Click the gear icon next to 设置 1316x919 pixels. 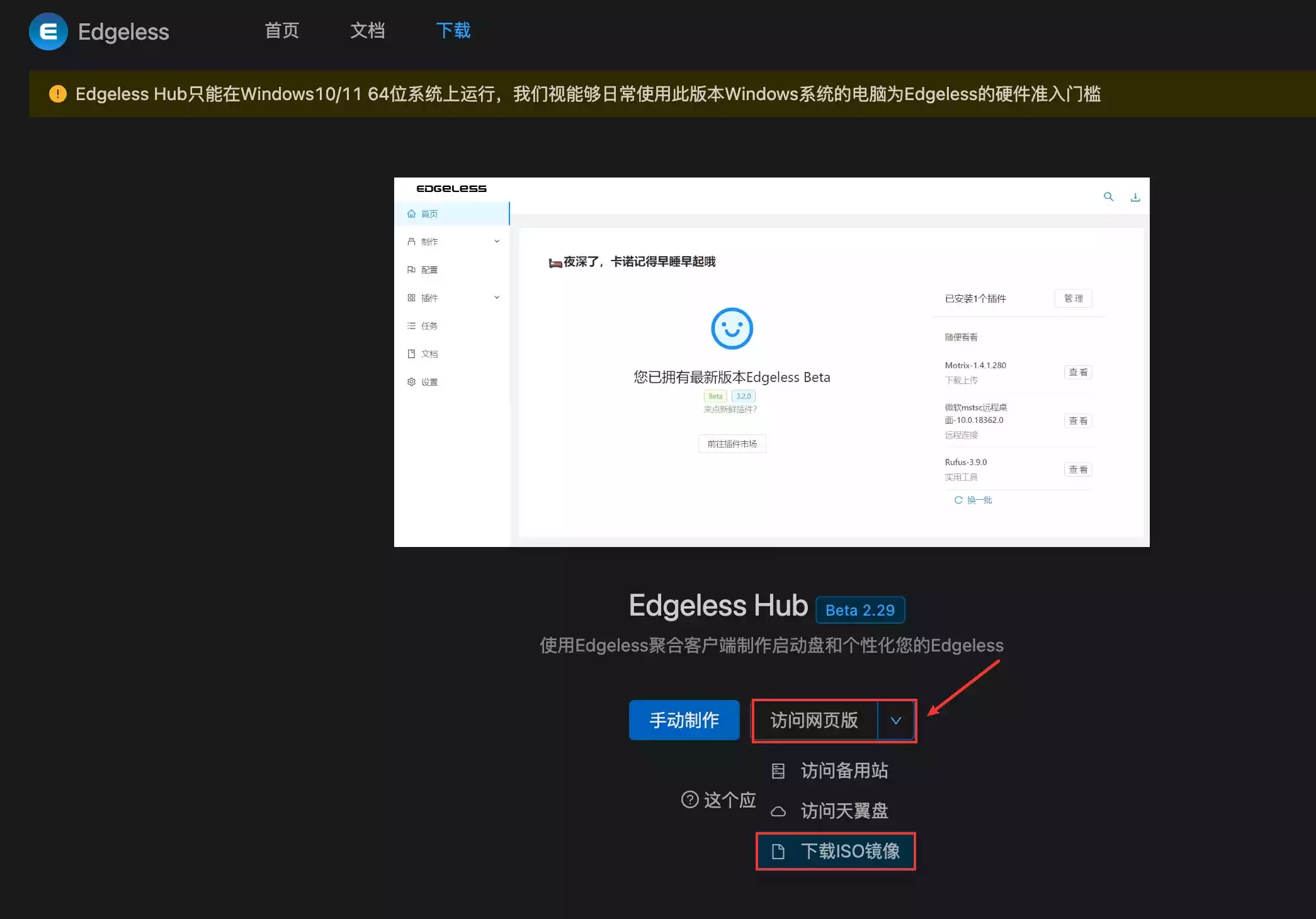[x=411, y=382]
